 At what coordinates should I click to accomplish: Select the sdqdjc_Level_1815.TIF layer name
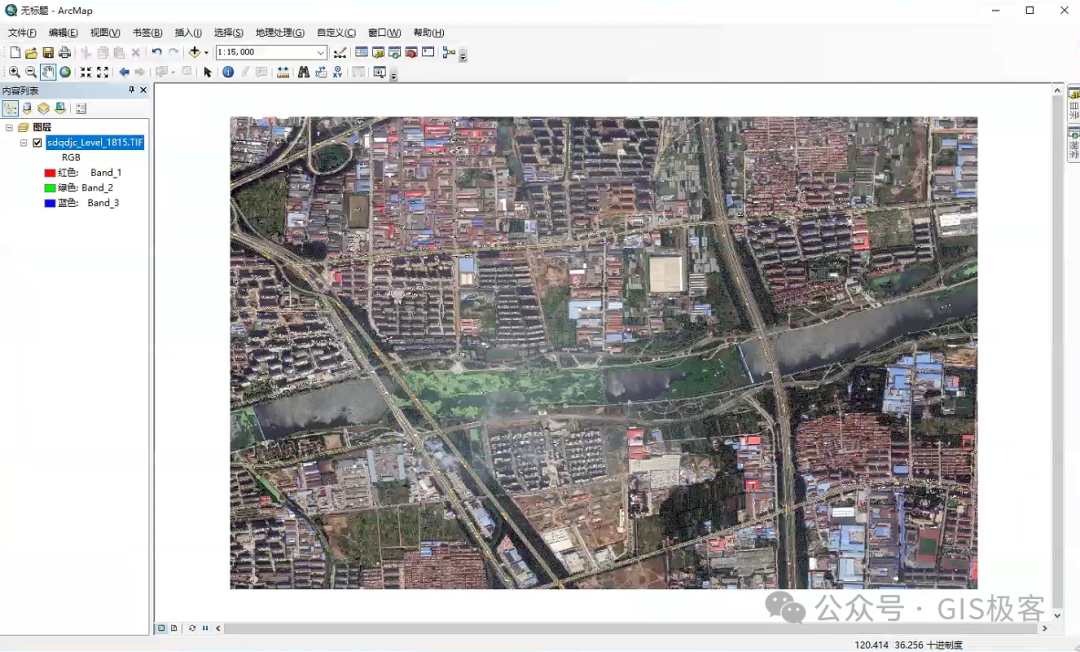(x=95, y=143)
